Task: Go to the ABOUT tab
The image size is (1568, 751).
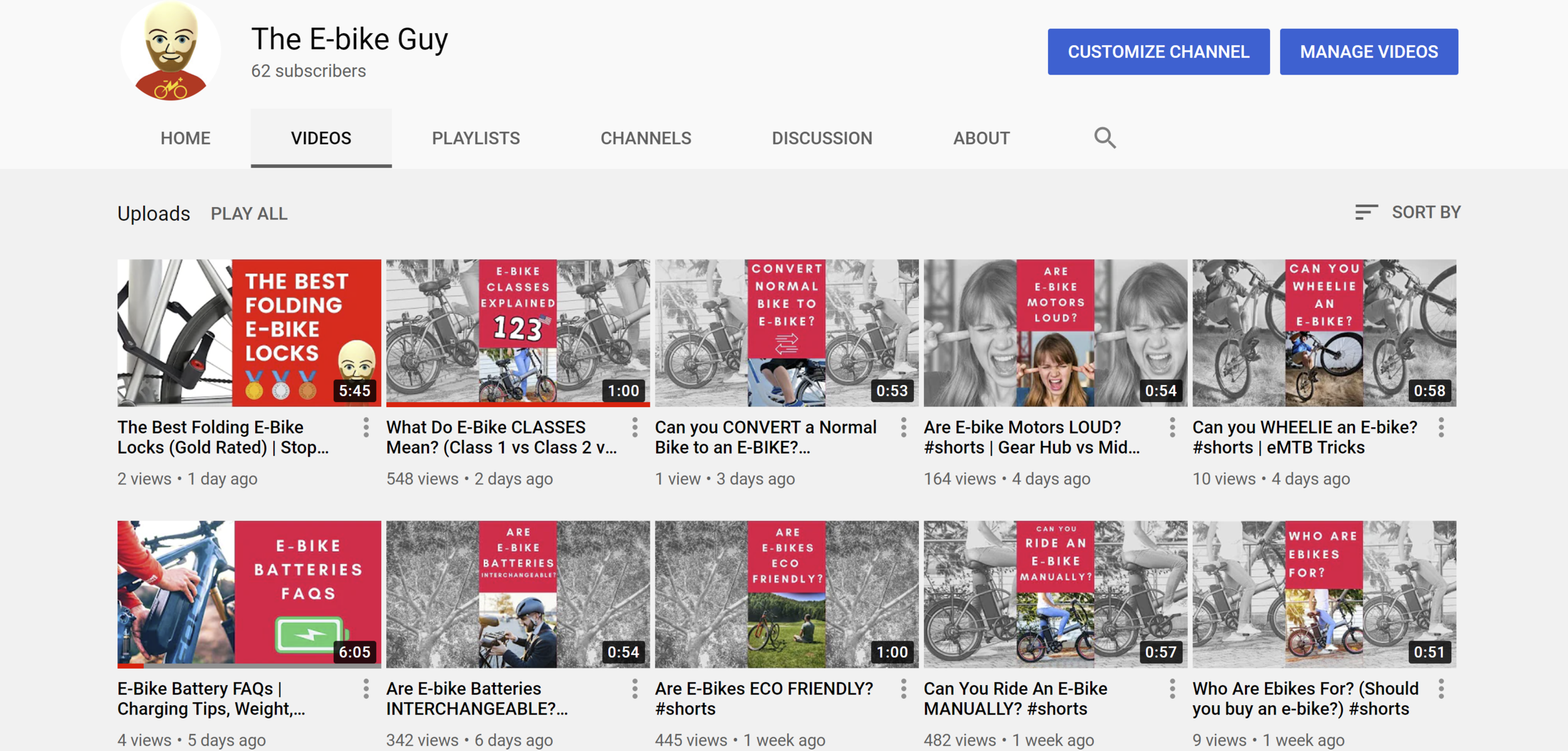Action: (981, 138)
